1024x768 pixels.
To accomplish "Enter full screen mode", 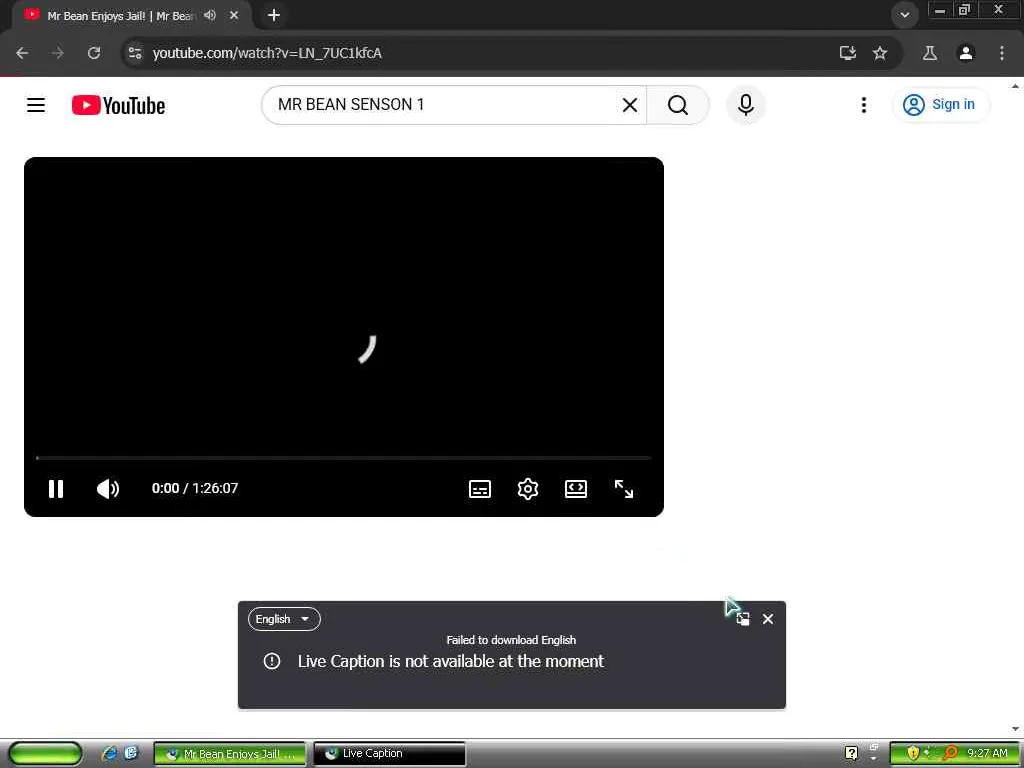I will coord(624,488).
